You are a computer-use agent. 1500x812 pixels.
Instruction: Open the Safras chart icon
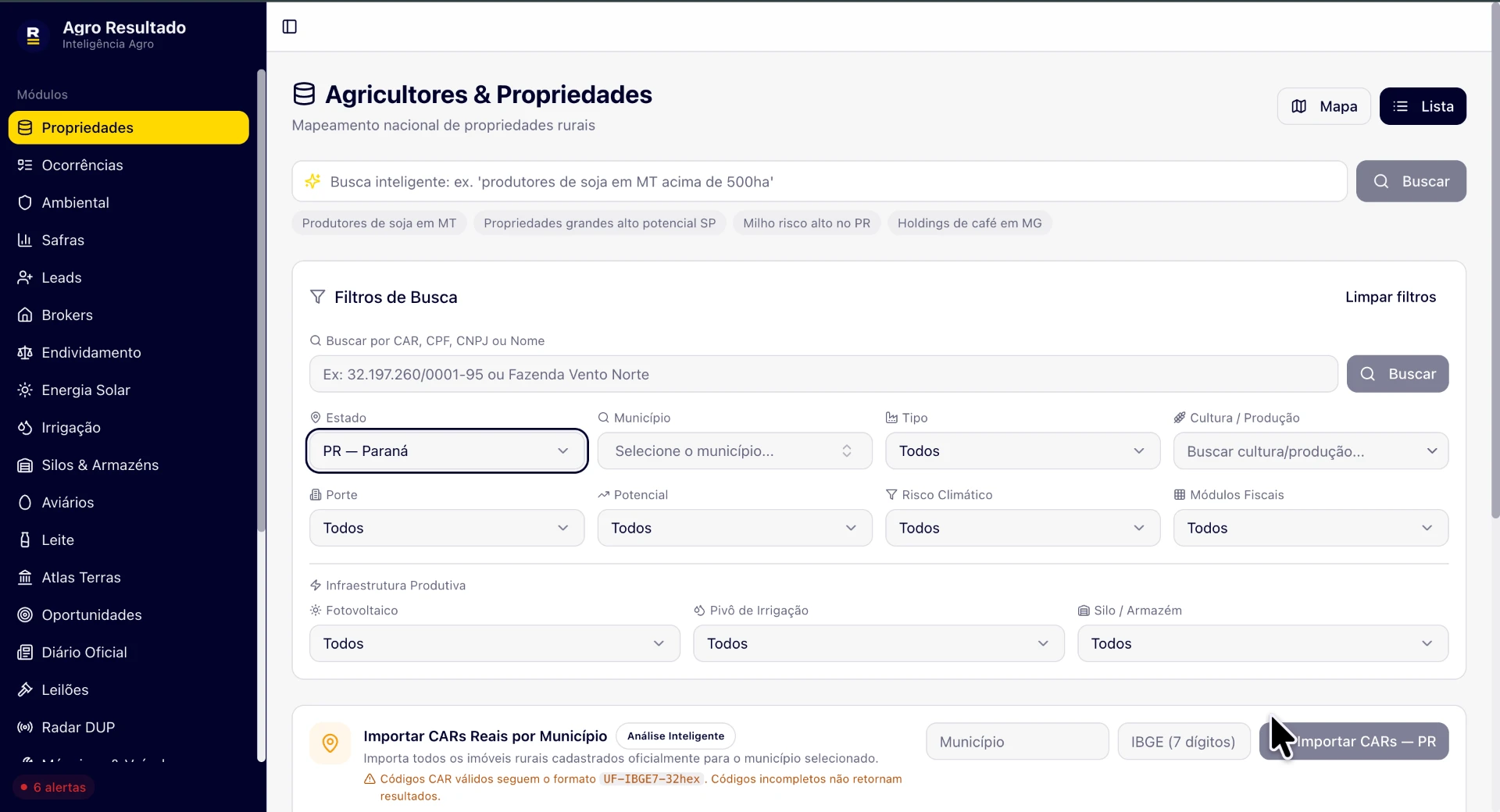click(25, 240)
